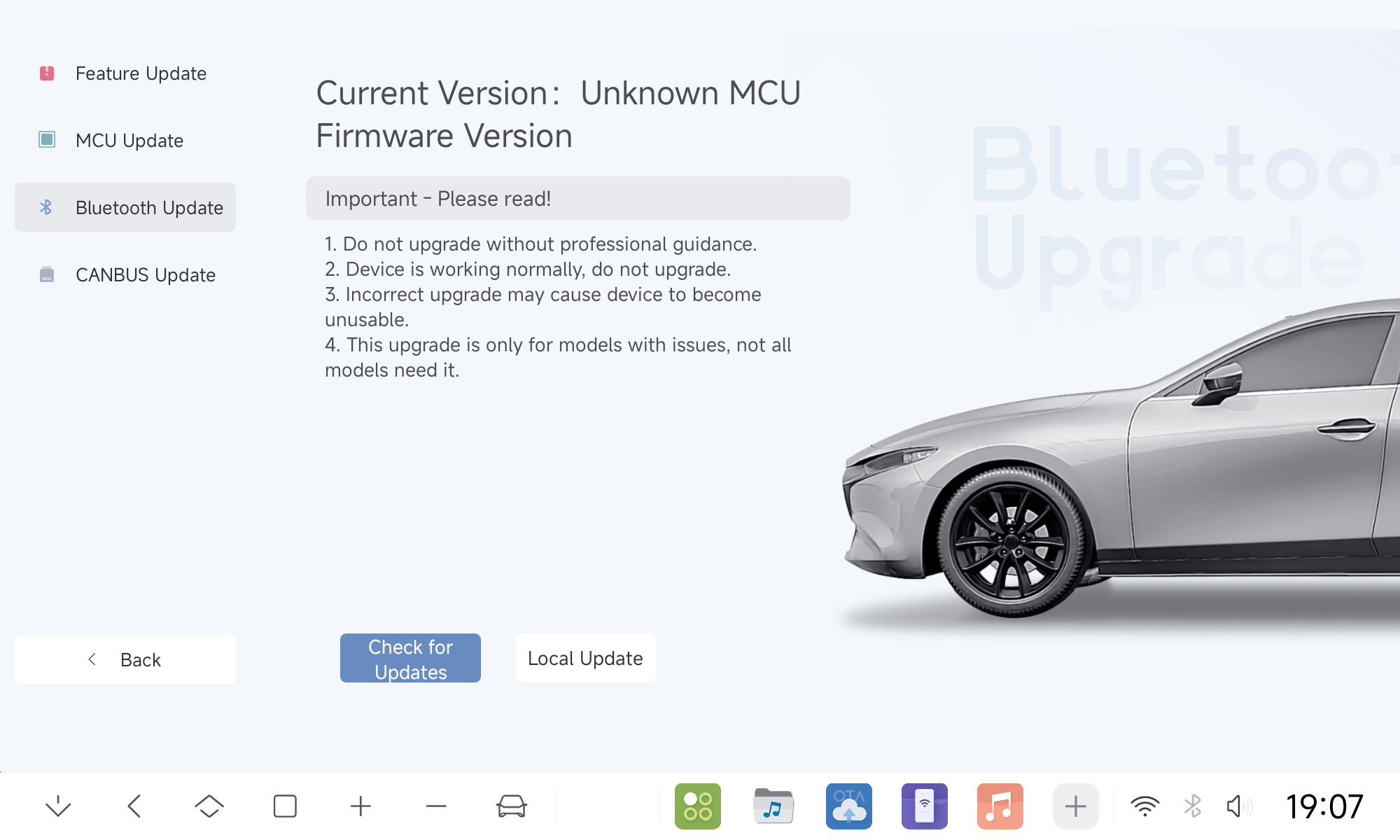Decrease volume with the minus icon
The height and width of the screenshot is (840, 1400).
pos(436,806)
